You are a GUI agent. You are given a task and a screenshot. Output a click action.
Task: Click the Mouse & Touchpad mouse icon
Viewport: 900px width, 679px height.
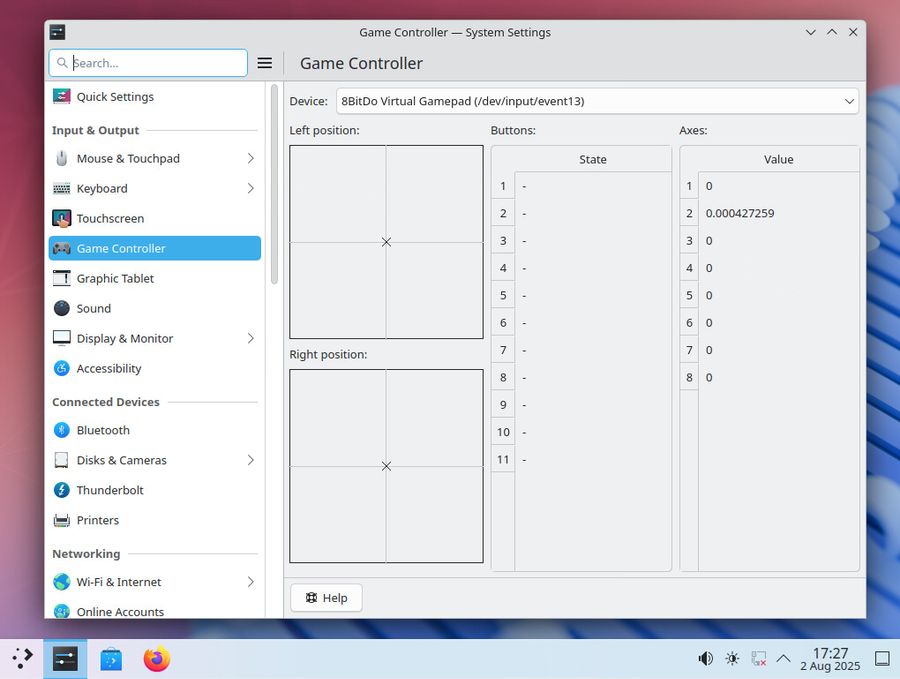pyautogui.click(x=61, y=158)
